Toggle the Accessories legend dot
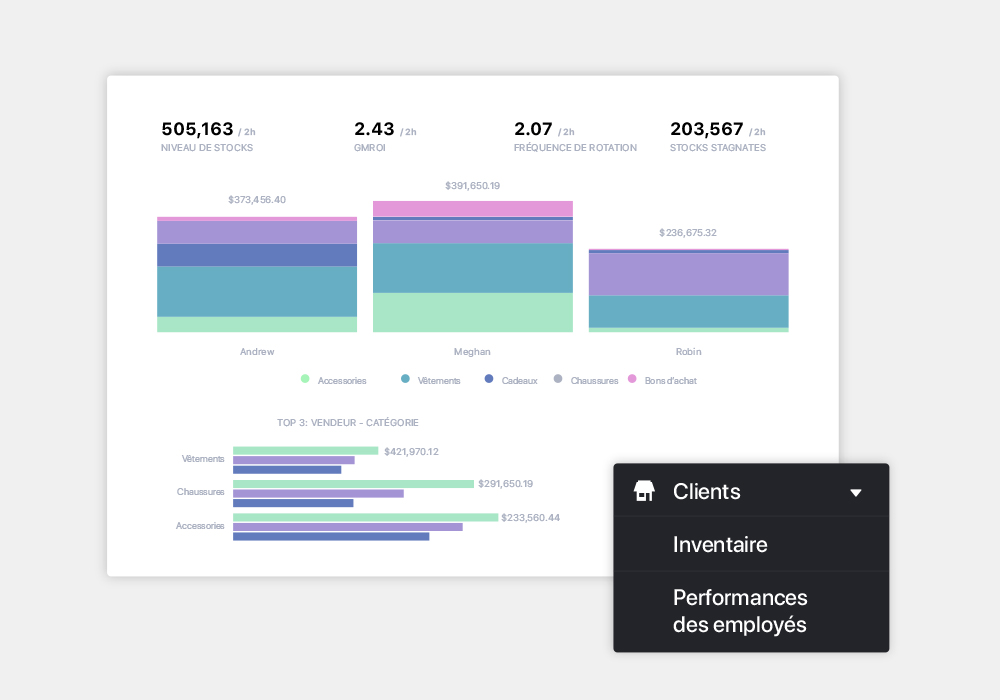This screenshot has width=1000, height=700. tap(305, 379)
